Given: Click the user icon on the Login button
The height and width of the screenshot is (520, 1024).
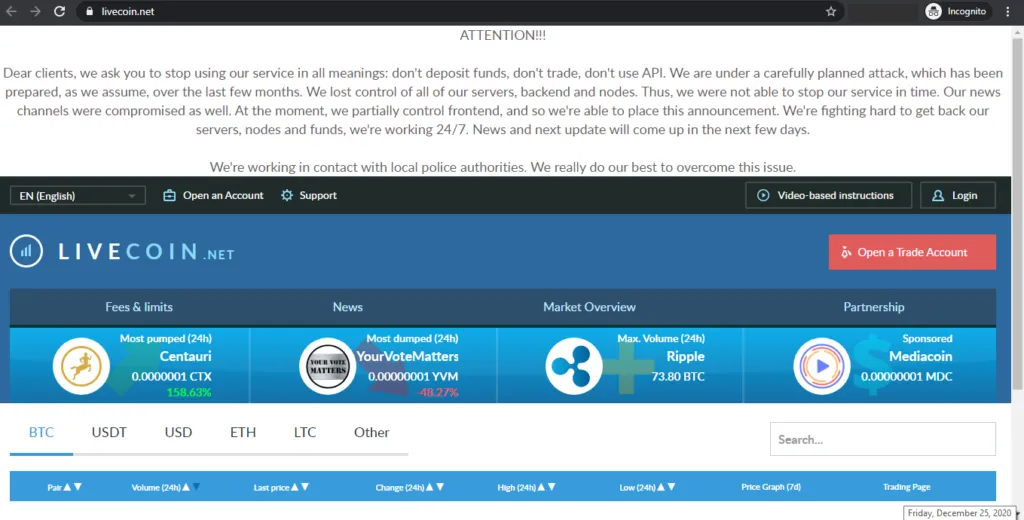Looking at the screenshot, I should (938, 195).
